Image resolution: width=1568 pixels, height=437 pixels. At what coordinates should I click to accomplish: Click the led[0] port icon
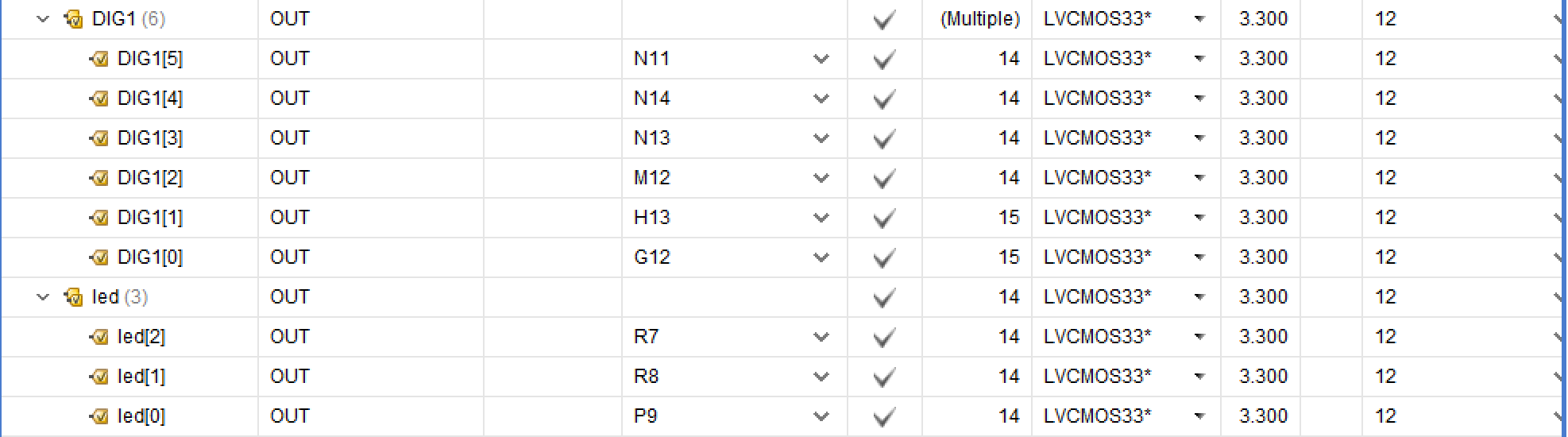98,416
